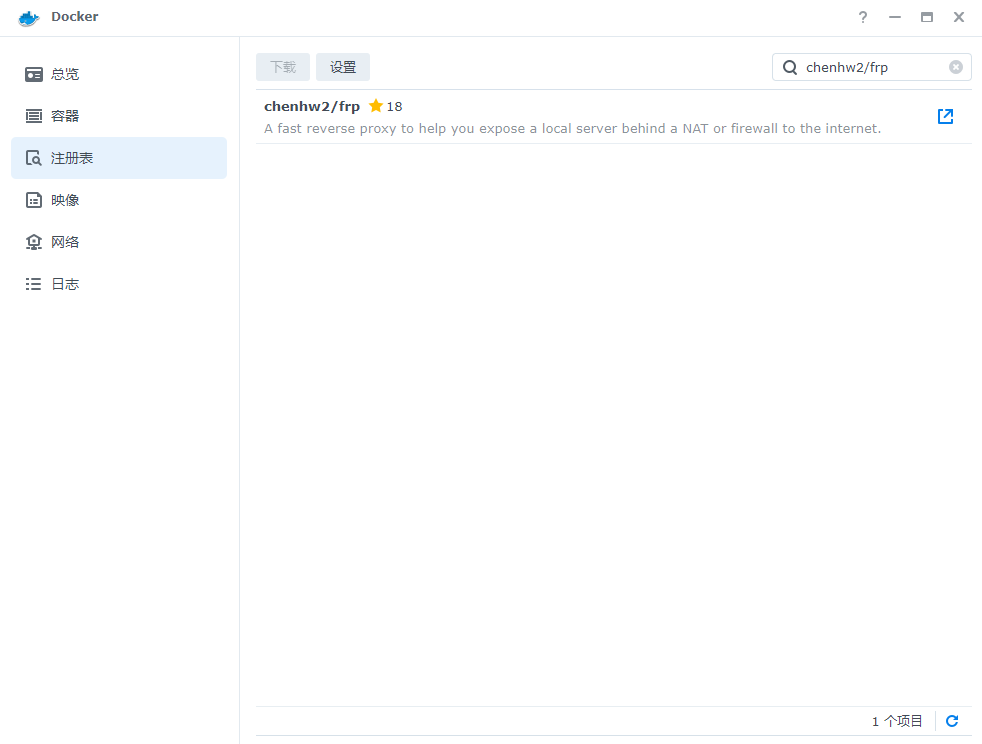Click the 注册表 registry search icon

(34, 158)
